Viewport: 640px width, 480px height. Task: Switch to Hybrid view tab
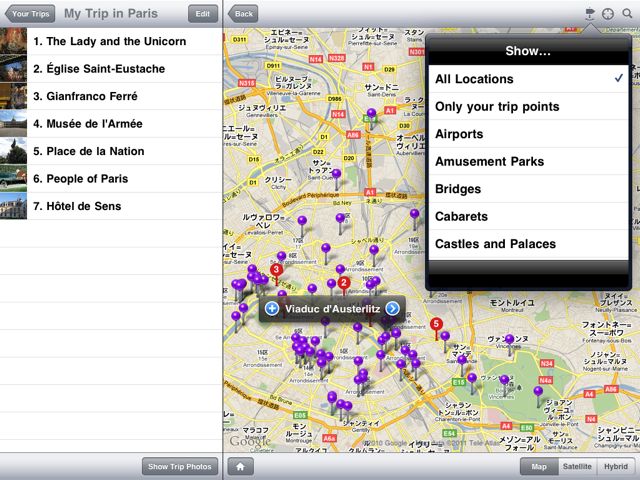(616, 467)
